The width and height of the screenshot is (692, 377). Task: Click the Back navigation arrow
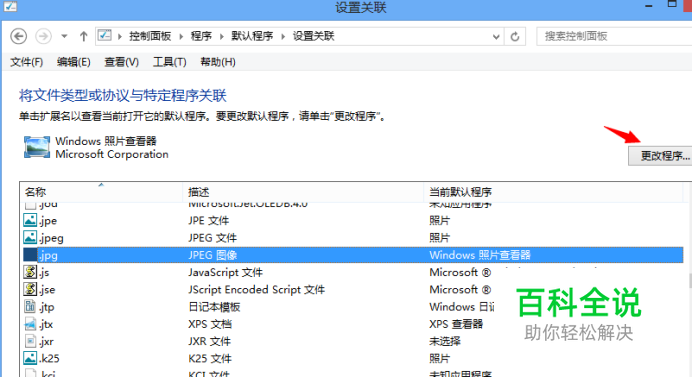tap(19, 36)
